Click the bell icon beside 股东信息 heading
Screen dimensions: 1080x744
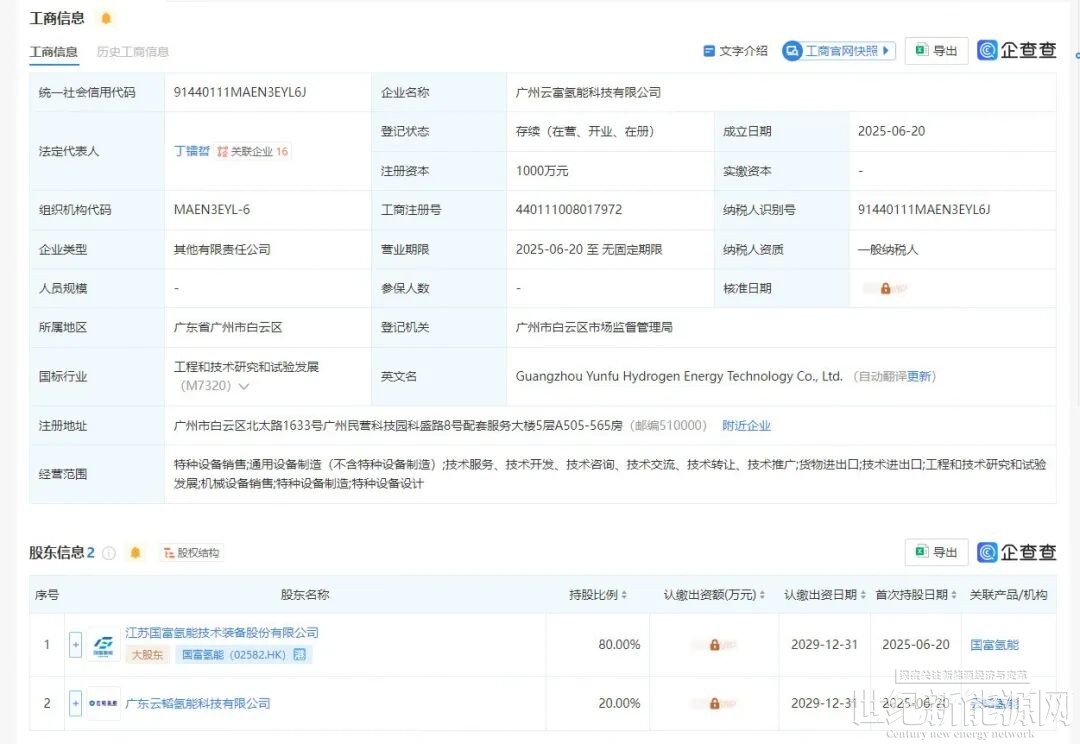click(136, 553)
